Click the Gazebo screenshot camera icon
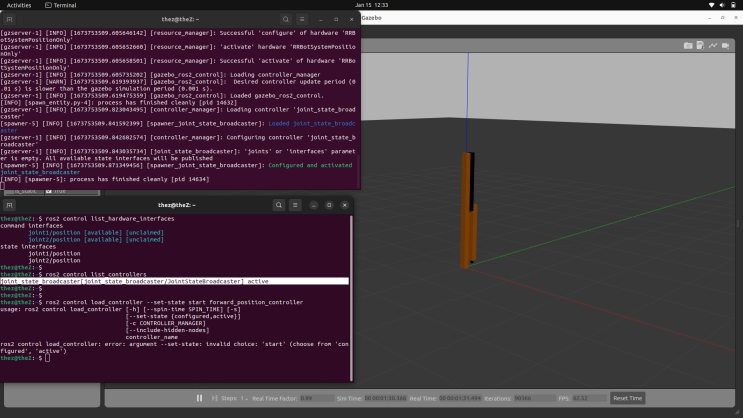 pos(688,45)
